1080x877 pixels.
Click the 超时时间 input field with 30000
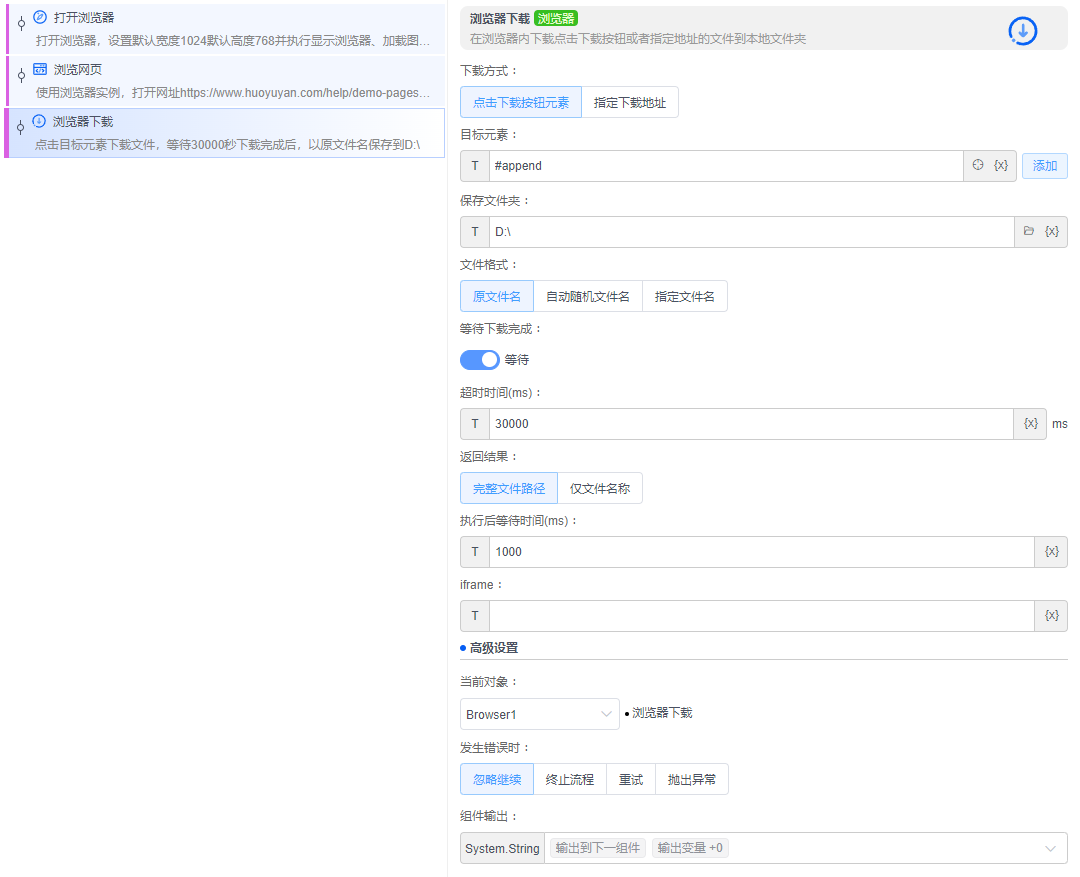coord(750,424)
